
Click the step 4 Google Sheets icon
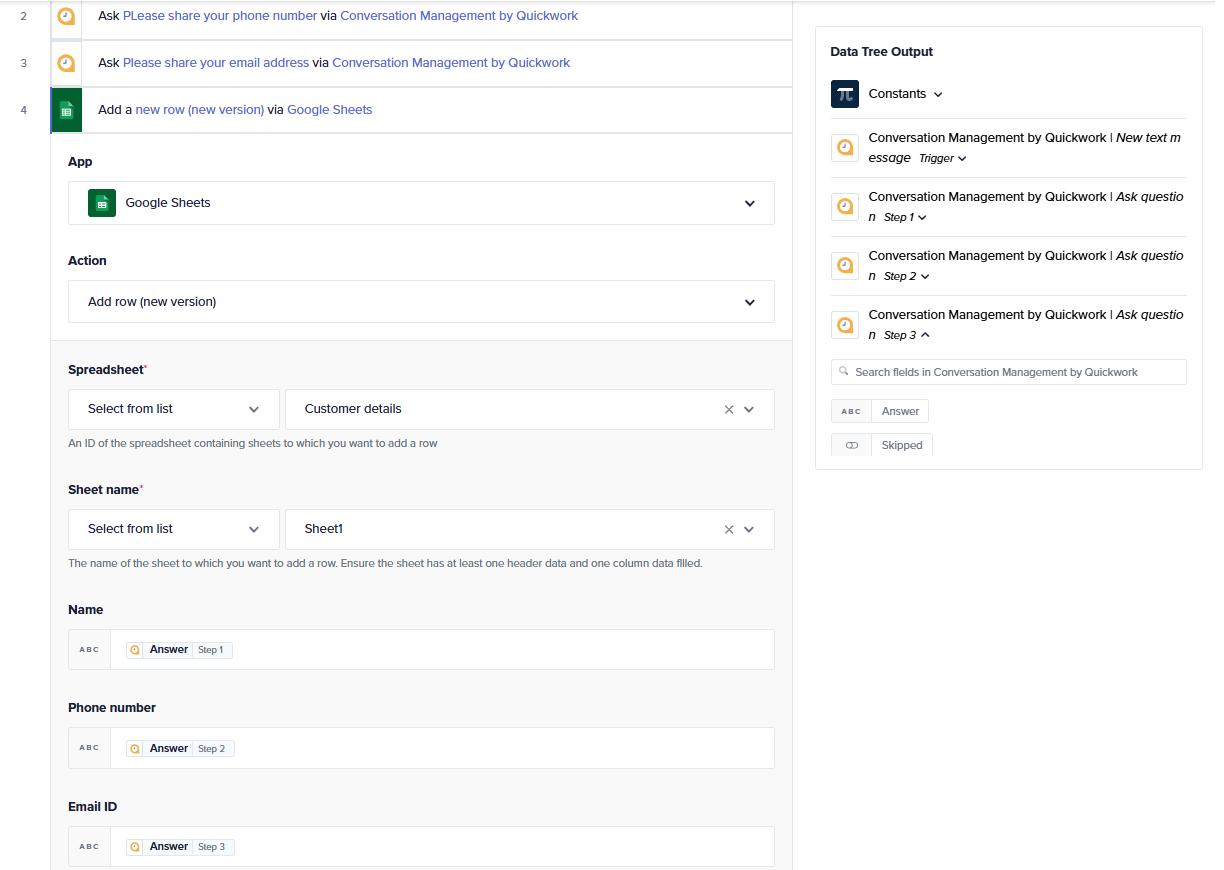click(x=66, y=110)
